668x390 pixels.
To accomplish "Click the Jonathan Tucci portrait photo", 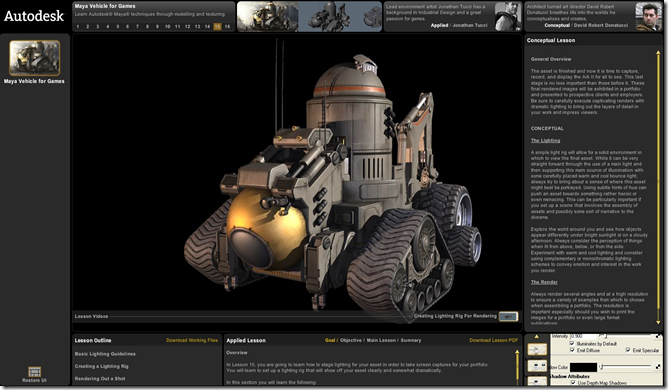I will [508, 16].
